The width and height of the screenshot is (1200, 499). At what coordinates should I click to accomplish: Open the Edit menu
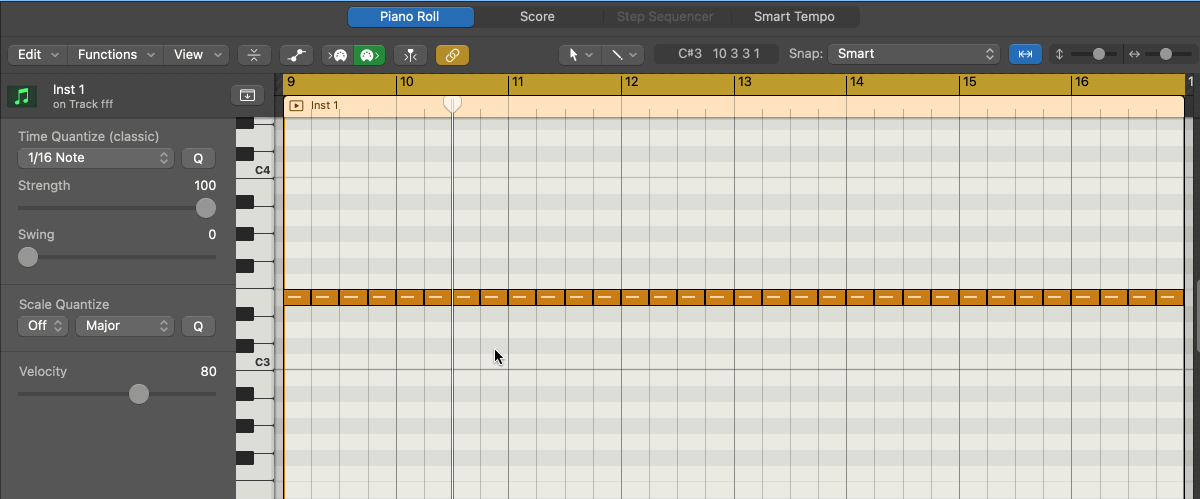pos(38,55)
